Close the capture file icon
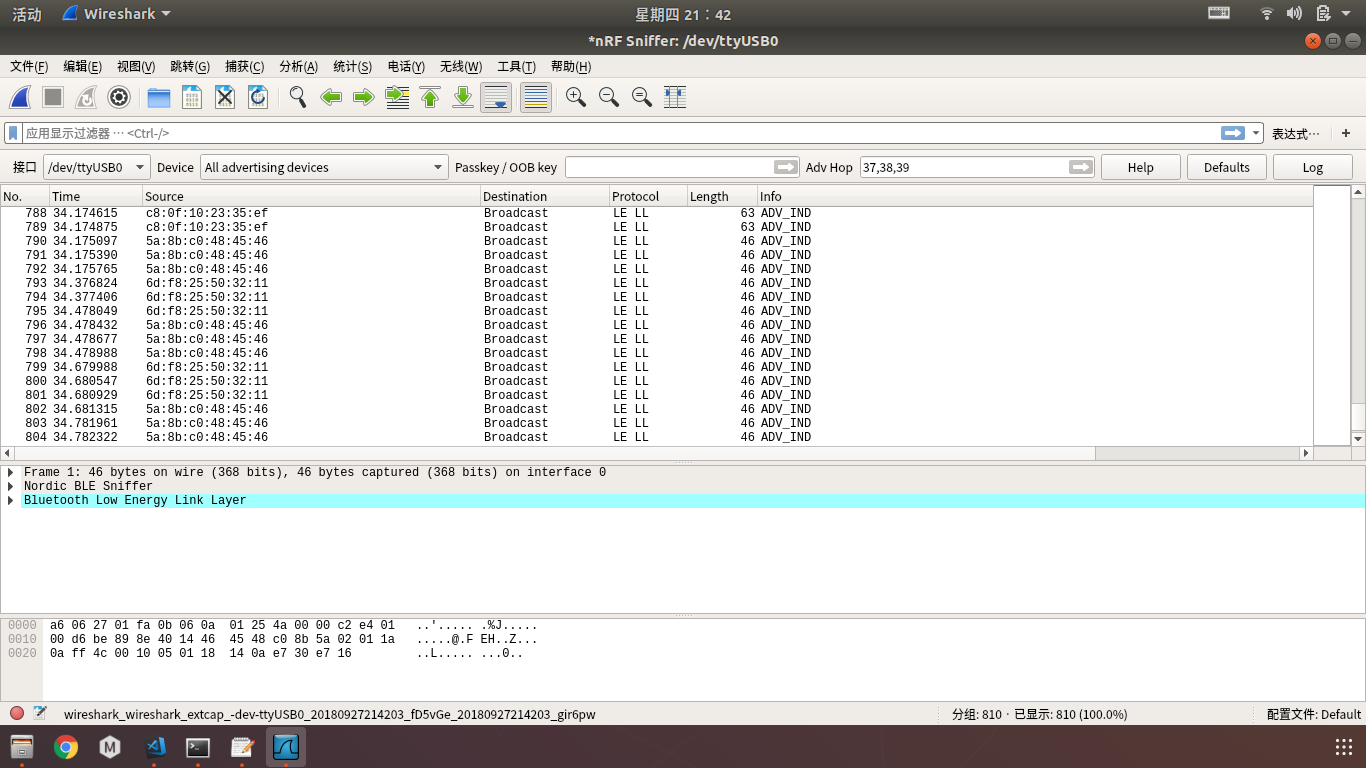Screen dimensions: 1366x768 (225, 97)
